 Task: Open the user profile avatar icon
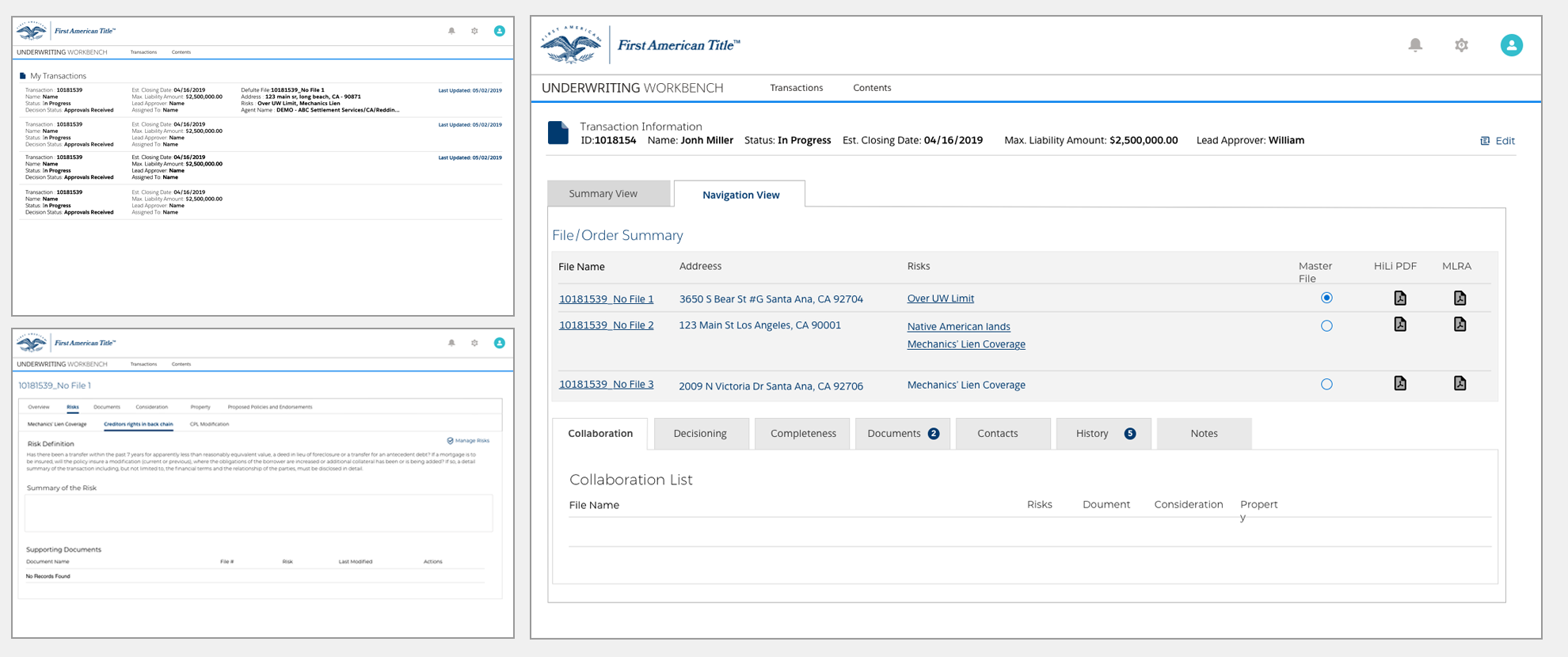(1511, 45)
